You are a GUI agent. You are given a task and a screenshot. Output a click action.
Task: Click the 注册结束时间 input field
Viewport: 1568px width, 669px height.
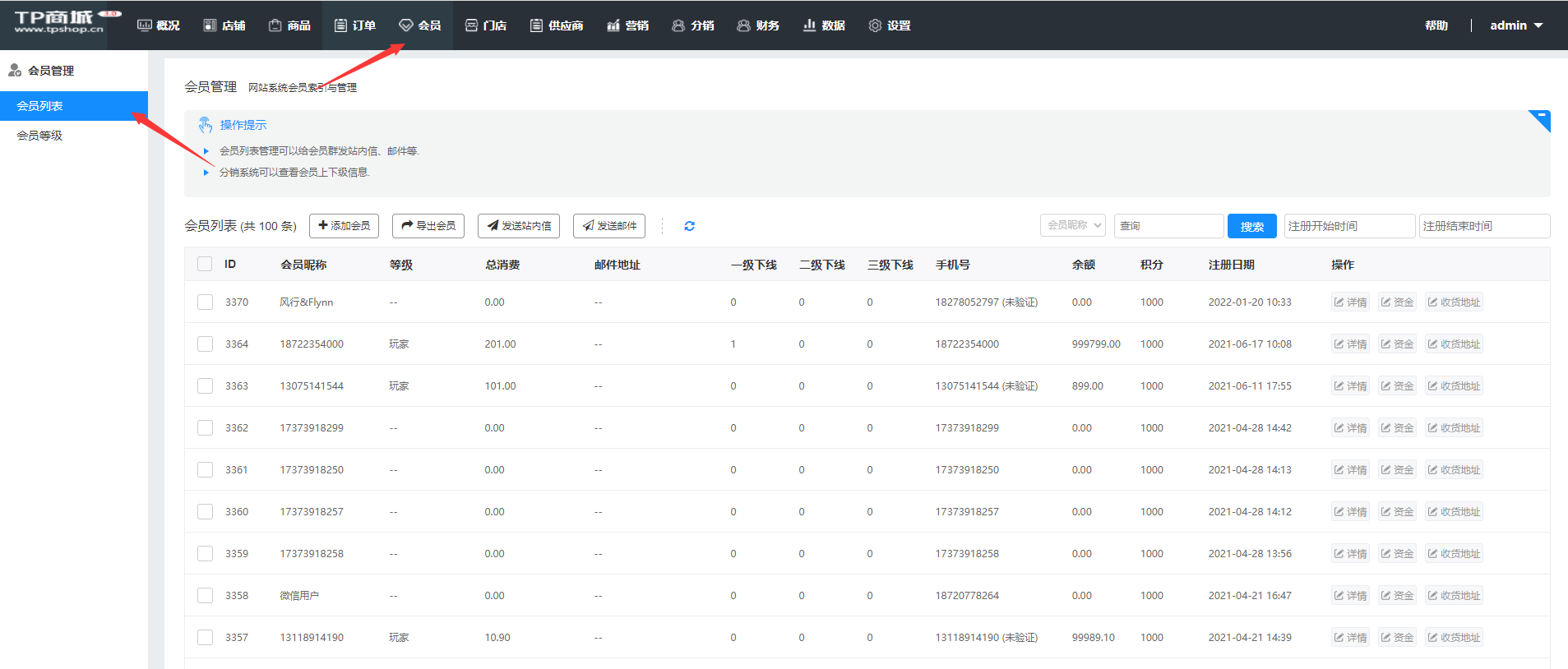[x=1483, y=226]
